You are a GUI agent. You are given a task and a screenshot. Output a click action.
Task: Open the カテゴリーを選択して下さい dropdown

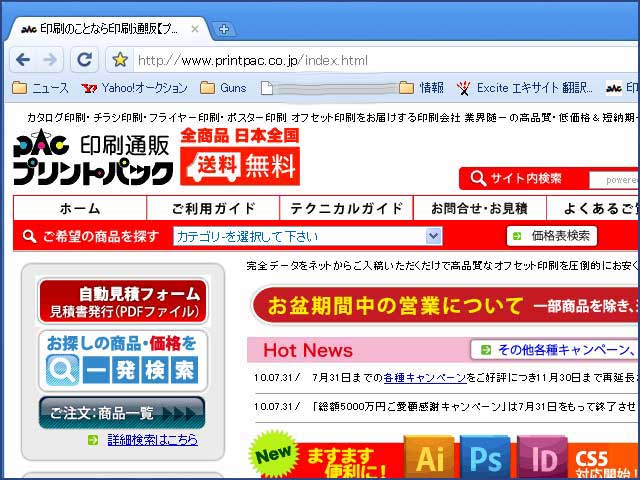[x=307, y=236]
